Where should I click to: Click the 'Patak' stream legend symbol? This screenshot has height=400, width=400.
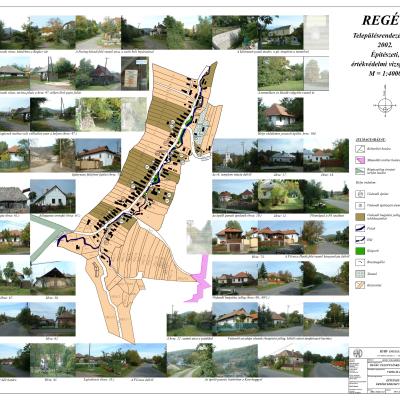(x=360, y=228)
